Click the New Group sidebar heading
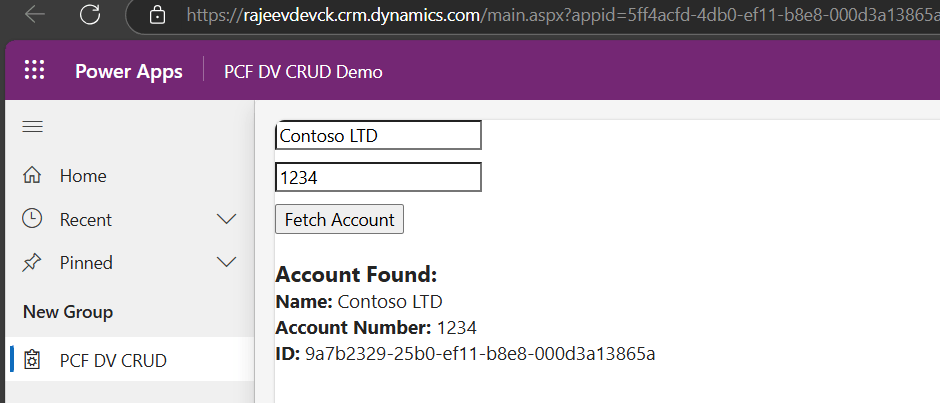940x403 pixels. 68,312
